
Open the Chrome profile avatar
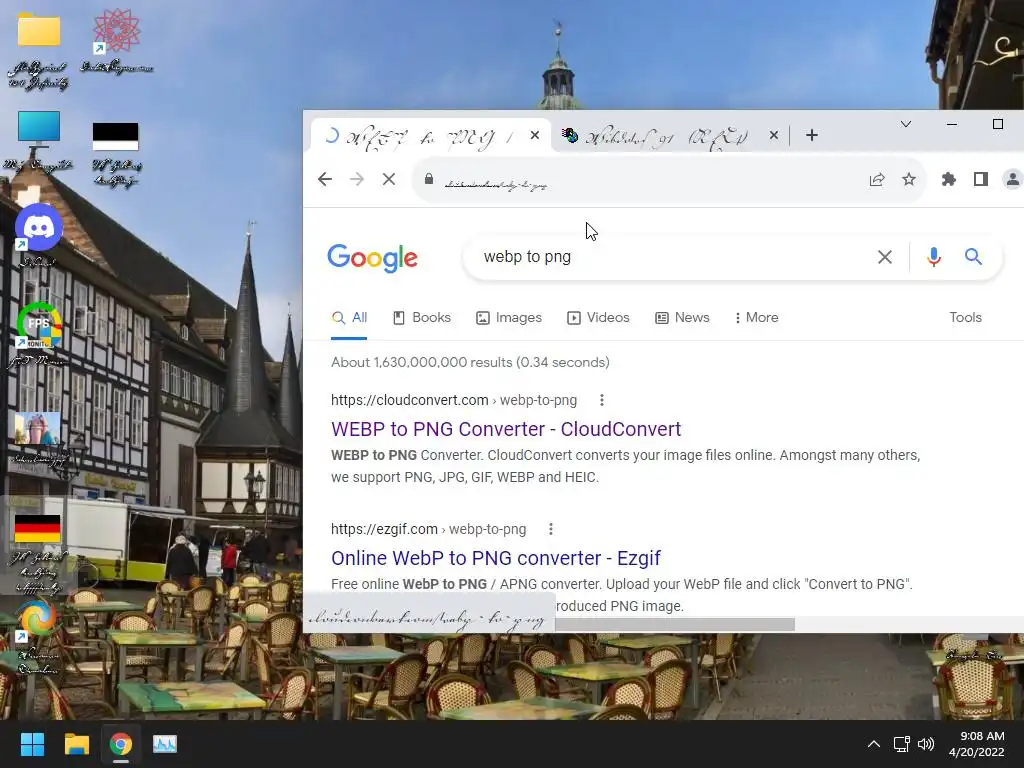point(1012,180)
